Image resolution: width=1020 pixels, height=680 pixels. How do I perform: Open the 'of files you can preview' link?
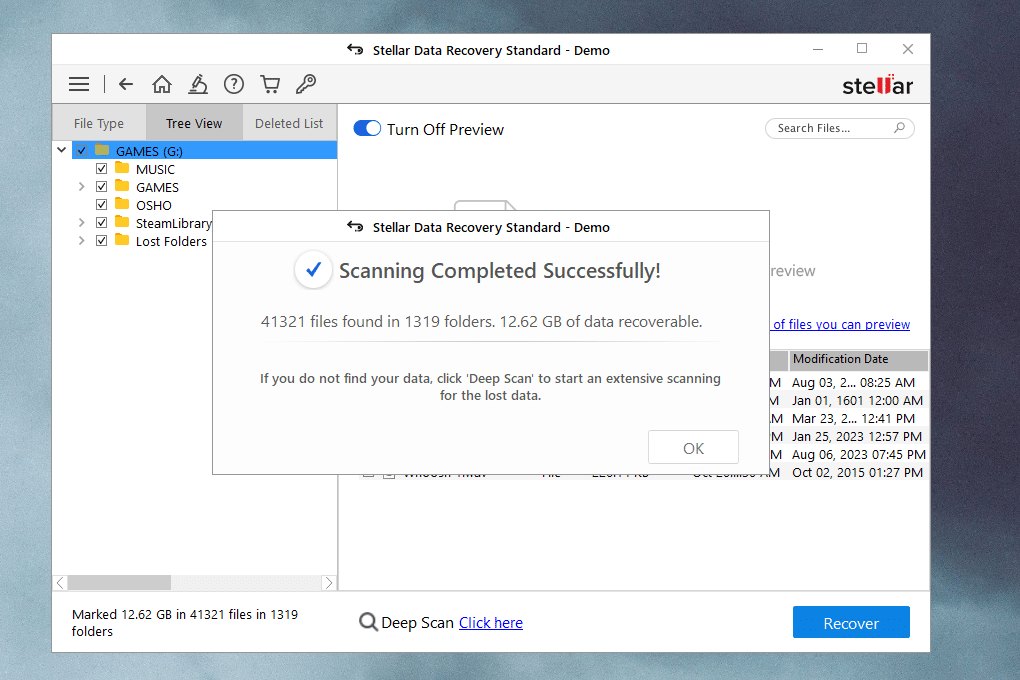pos(841,324)
